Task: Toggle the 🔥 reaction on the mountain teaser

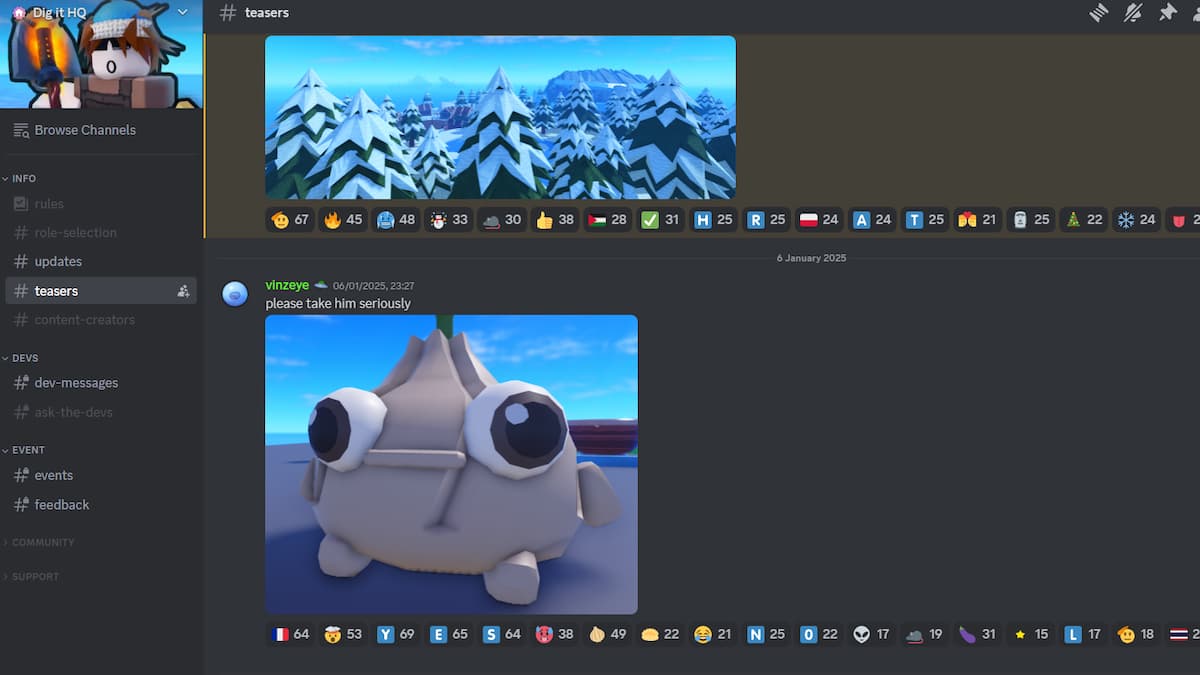Action: click(x=343, y=219)
